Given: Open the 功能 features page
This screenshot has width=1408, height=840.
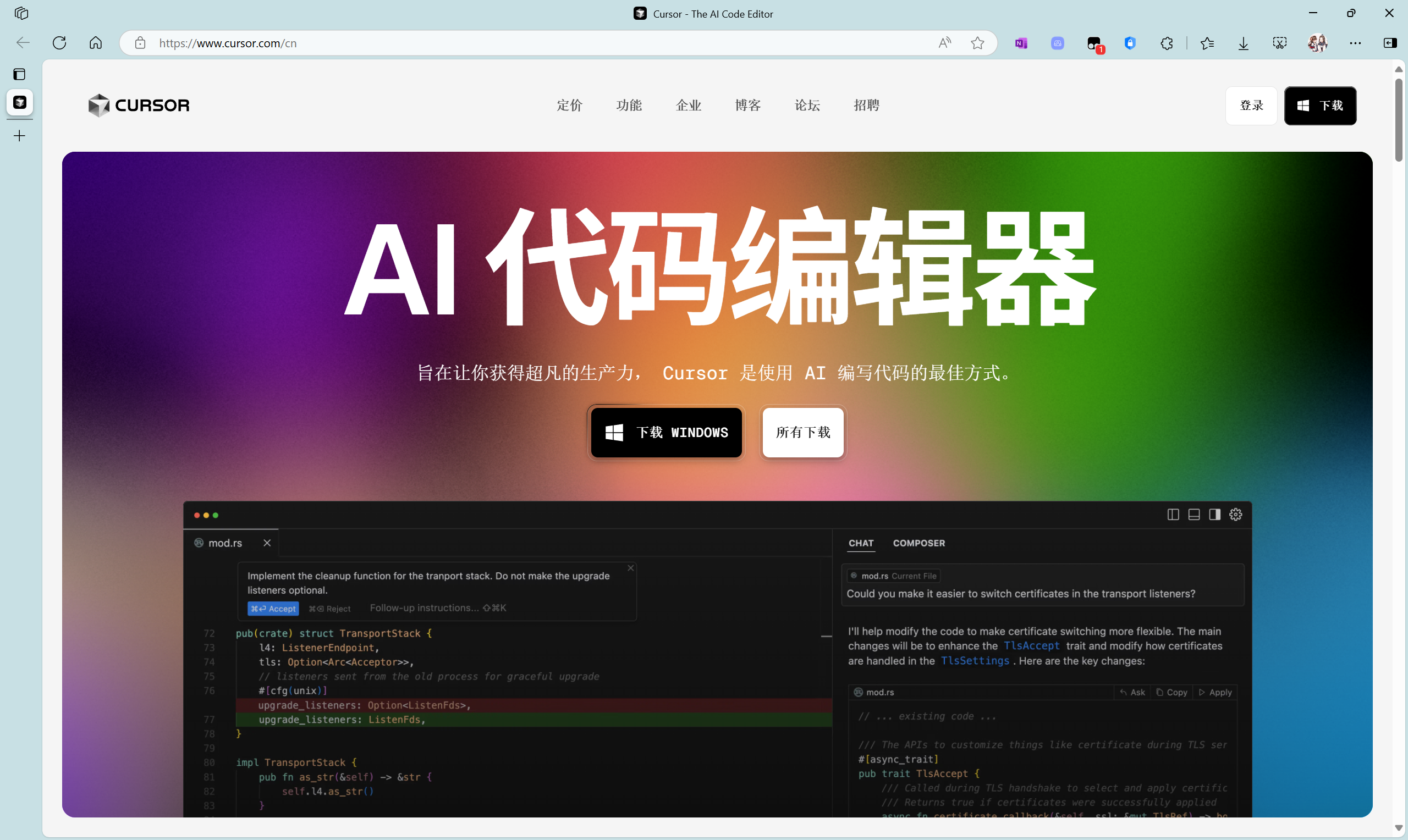Looking at the screenshot, I should click(629, 106).
